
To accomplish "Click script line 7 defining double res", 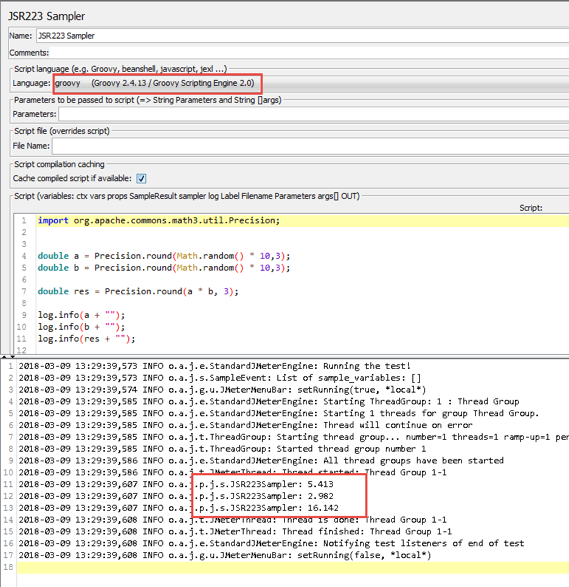I will (138, 292).
